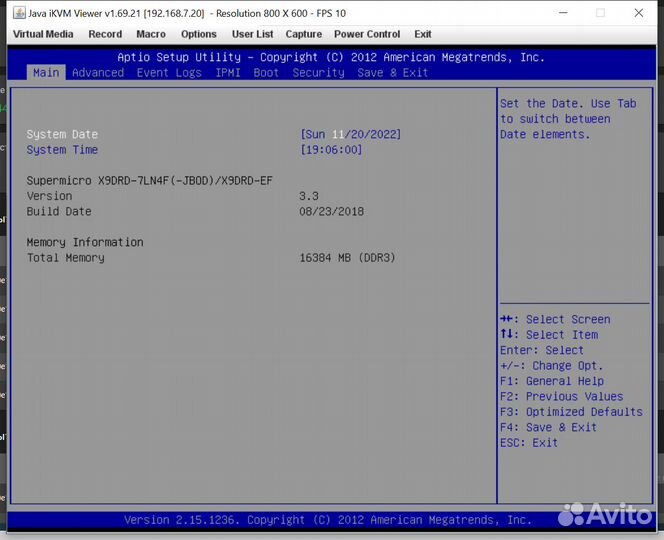Click the F4: Save & Exit hint
664x540 pixels.
pyautogui.click(x=548, y=427)
